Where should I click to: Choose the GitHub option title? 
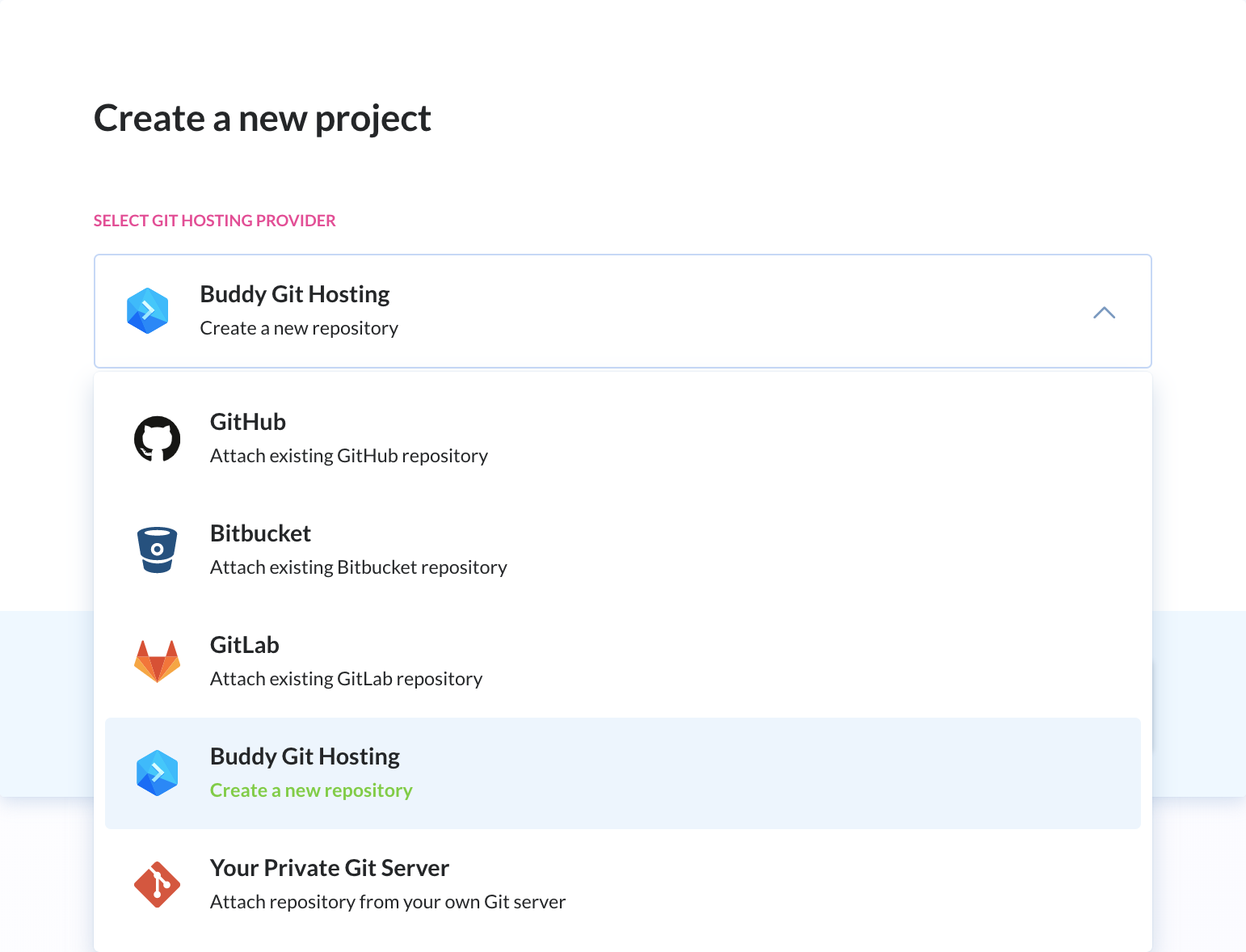[248, 422]
